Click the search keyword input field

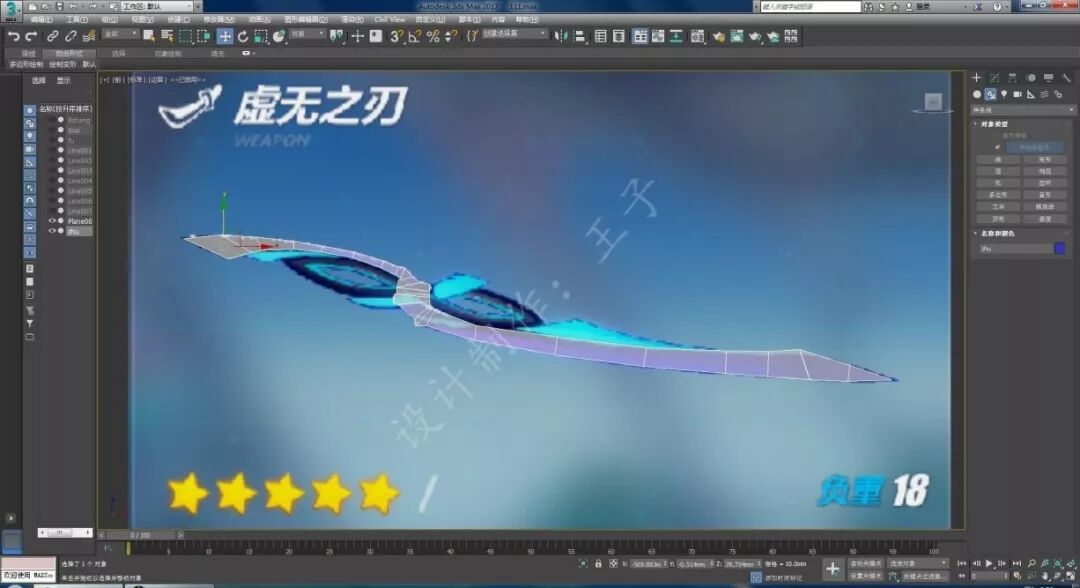click(810, 6)
